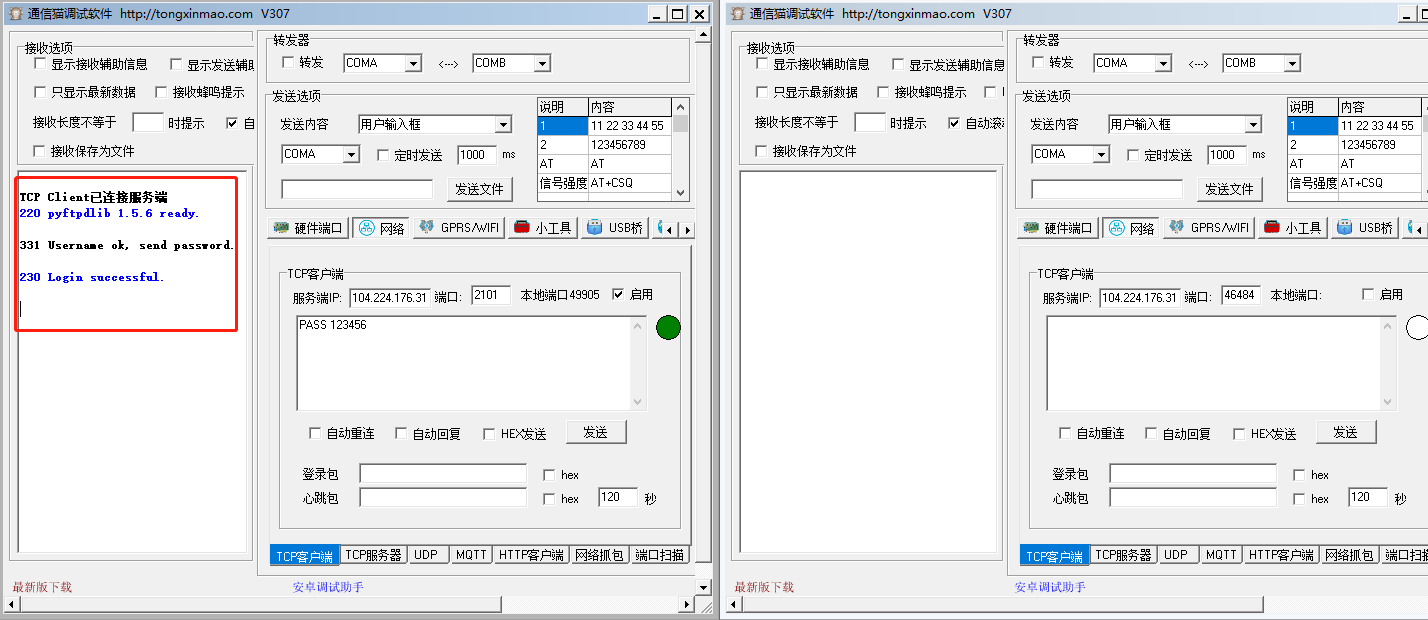The height and width of the screenshot is (620, 1428).
Task: Click port field showing 46484 in right window
Action: (1241, 296)
